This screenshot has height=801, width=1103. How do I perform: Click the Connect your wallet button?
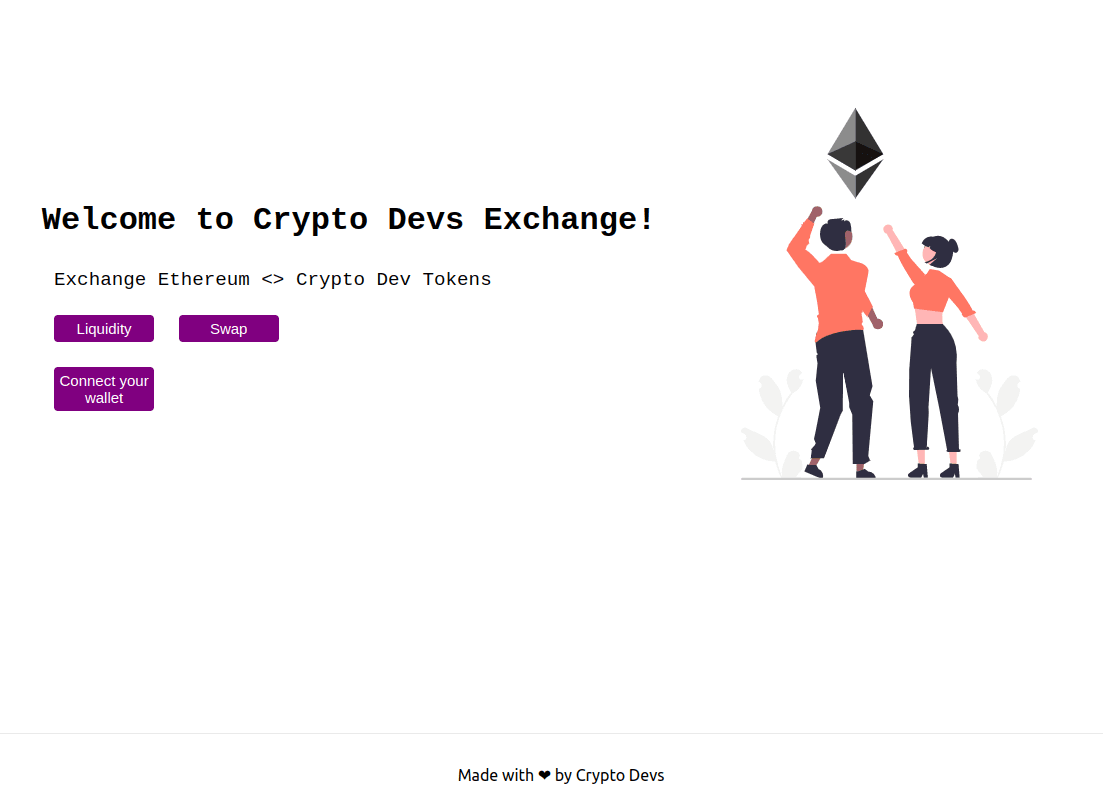[x=104, y=389]
